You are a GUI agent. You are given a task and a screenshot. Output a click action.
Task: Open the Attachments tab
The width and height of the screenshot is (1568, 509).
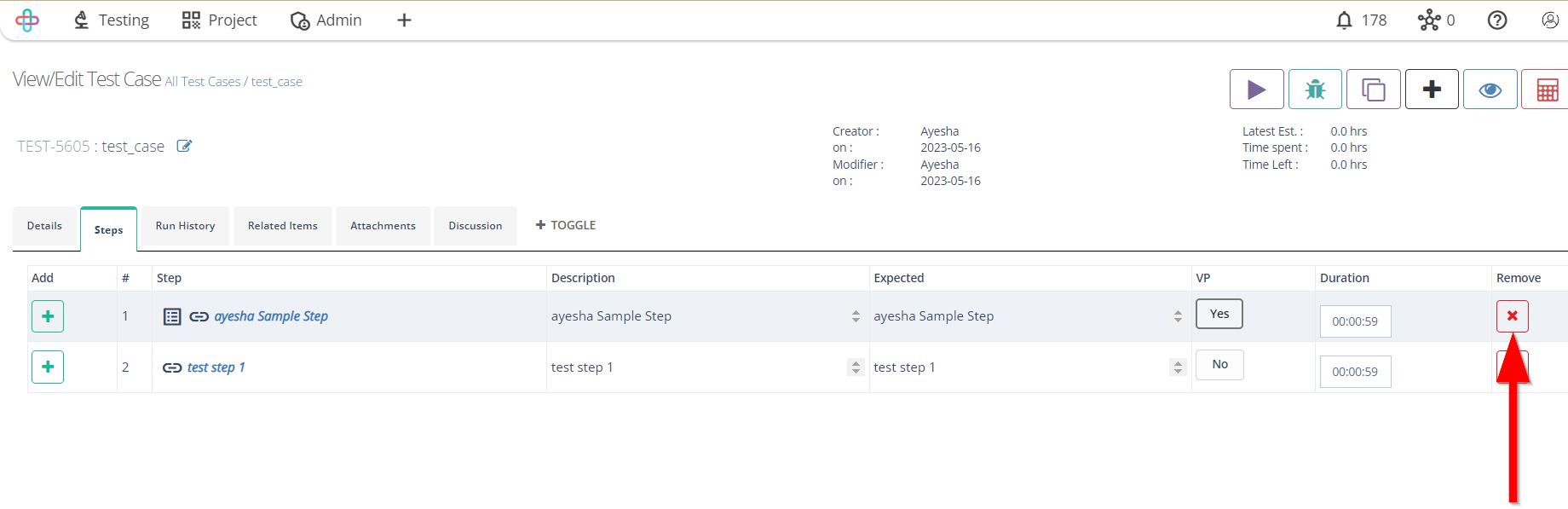click(x=383, y=226)
